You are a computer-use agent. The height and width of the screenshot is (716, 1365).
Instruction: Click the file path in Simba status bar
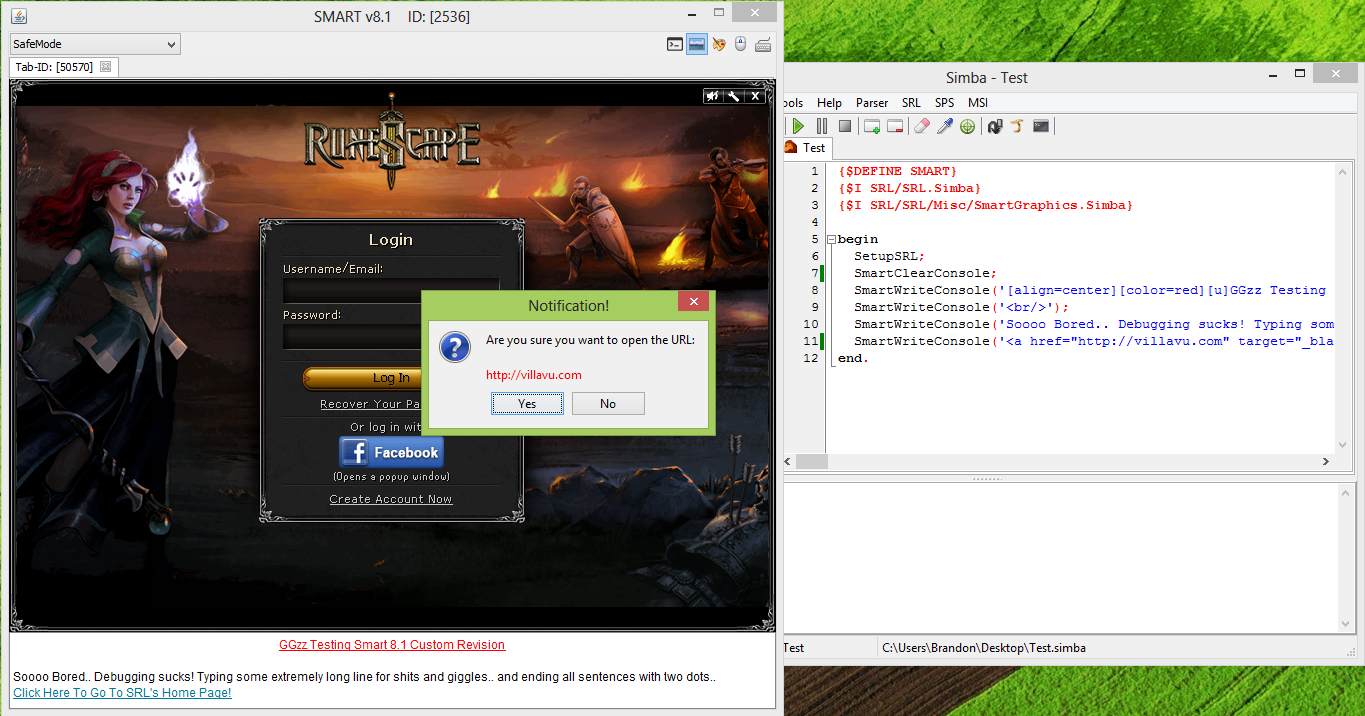coord(984,647)
